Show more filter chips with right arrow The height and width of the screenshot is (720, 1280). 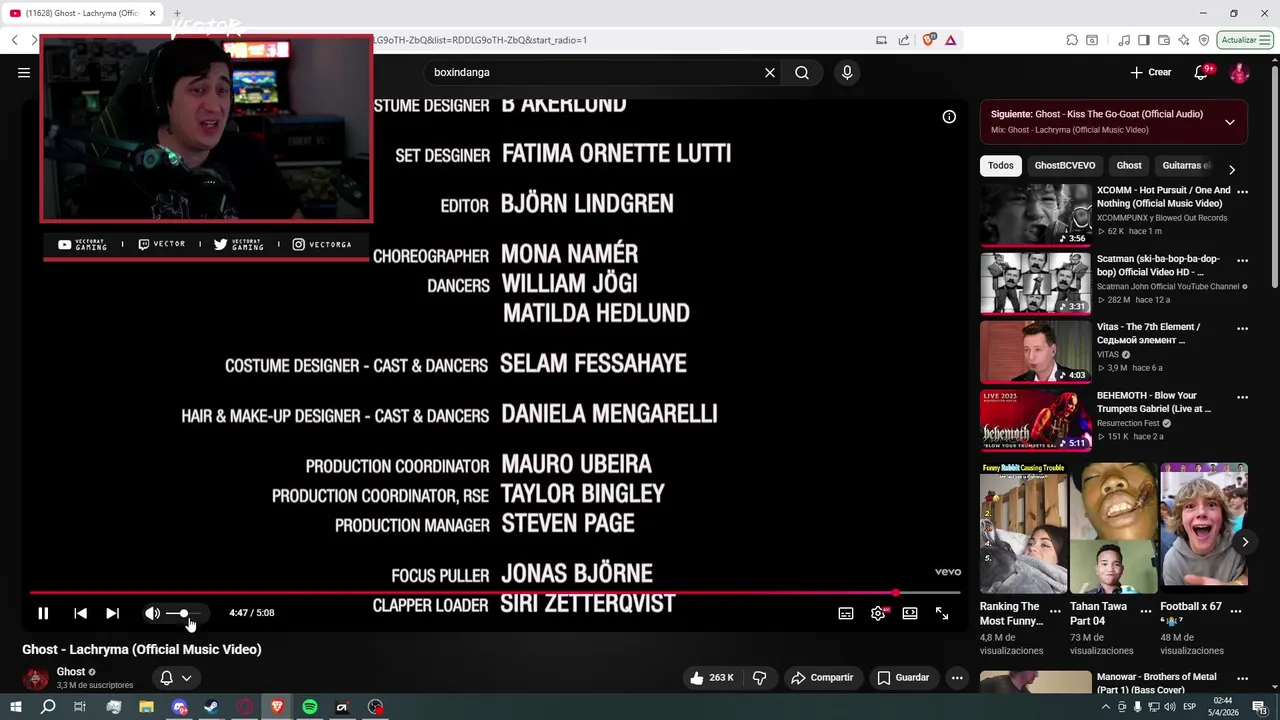[1232, 170]
